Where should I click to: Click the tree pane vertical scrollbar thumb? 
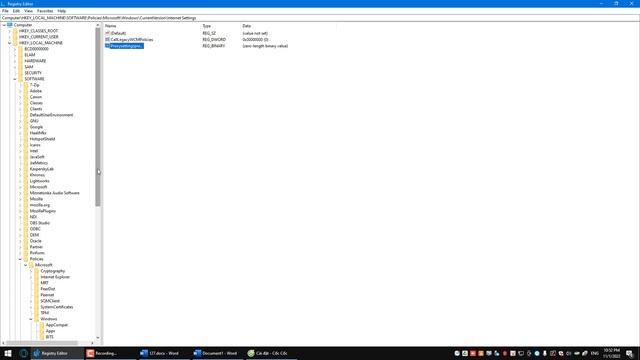(x=98, y=117)
